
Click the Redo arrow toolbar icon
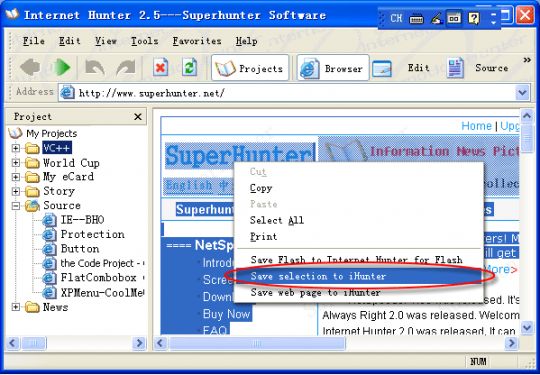pos(126,67)
